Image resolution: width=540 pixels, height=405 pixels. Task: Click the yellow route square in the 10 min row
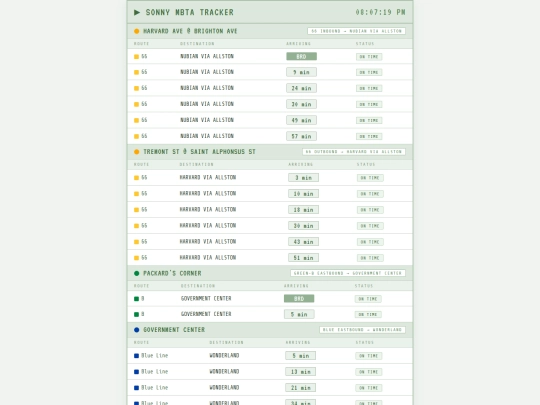(136, 194)
